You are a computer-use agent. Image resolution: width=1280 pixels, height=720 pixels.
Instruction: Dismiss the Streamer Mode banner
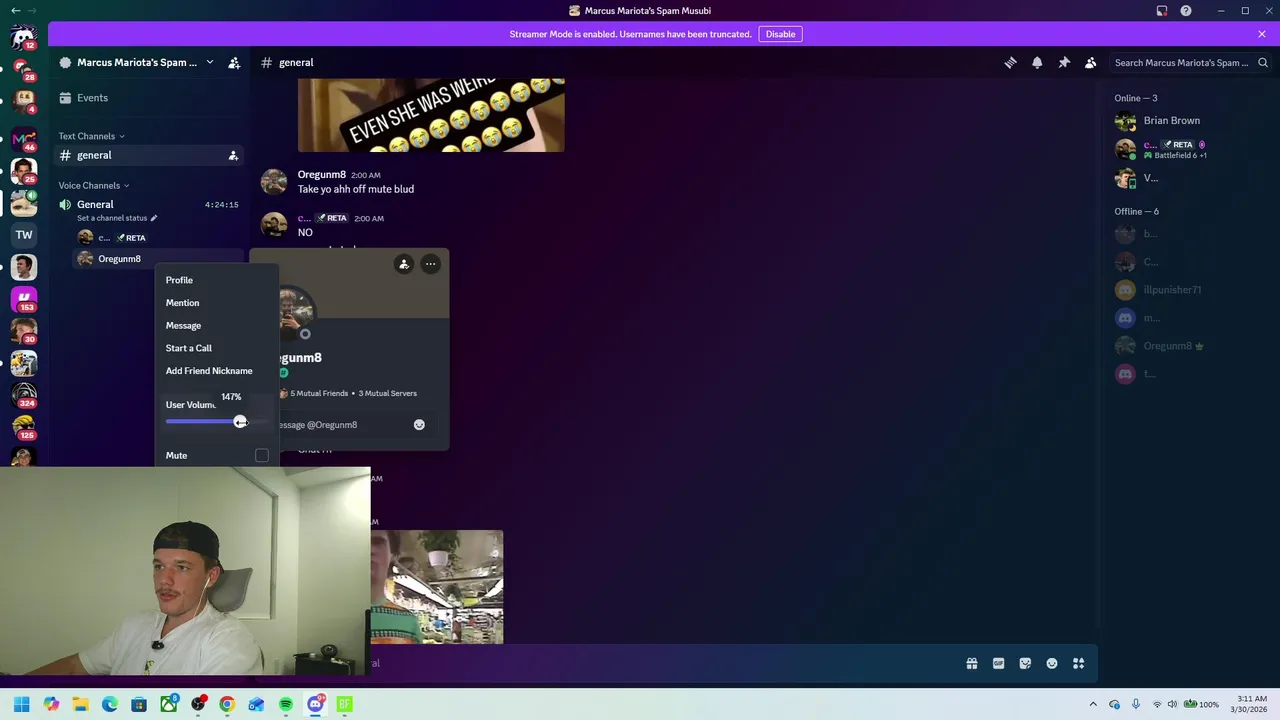click(x=1262, y=34)
